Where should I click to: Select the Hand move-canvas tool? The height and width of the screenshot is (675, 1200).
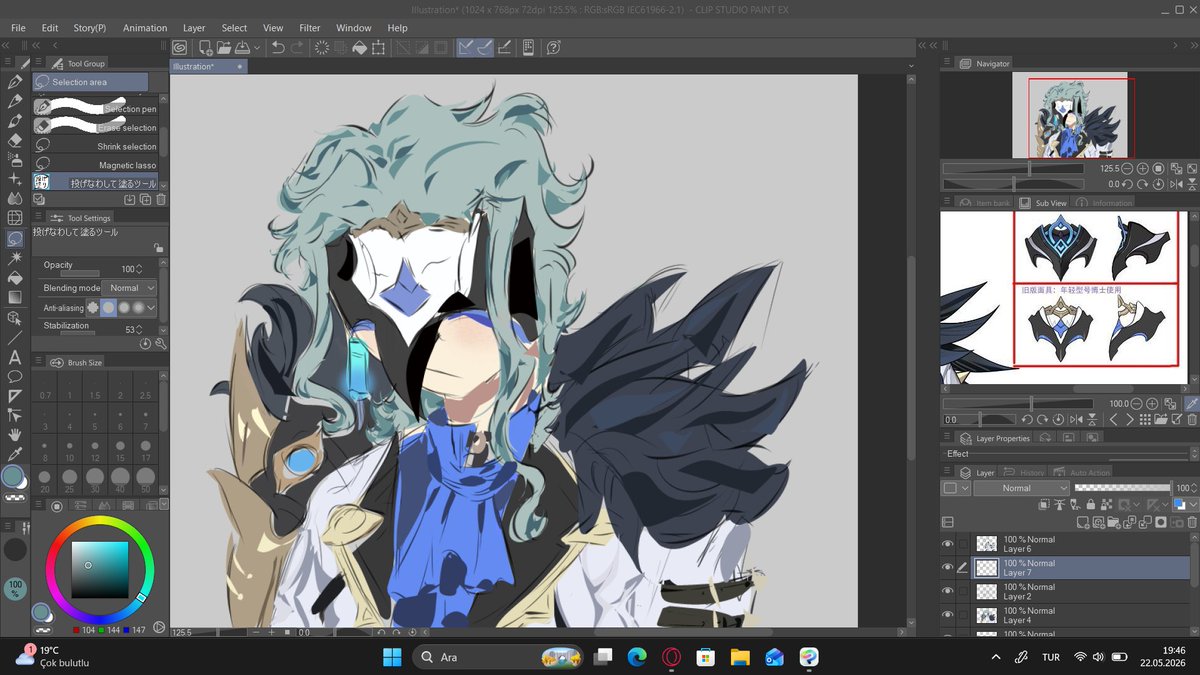[15, 435]
